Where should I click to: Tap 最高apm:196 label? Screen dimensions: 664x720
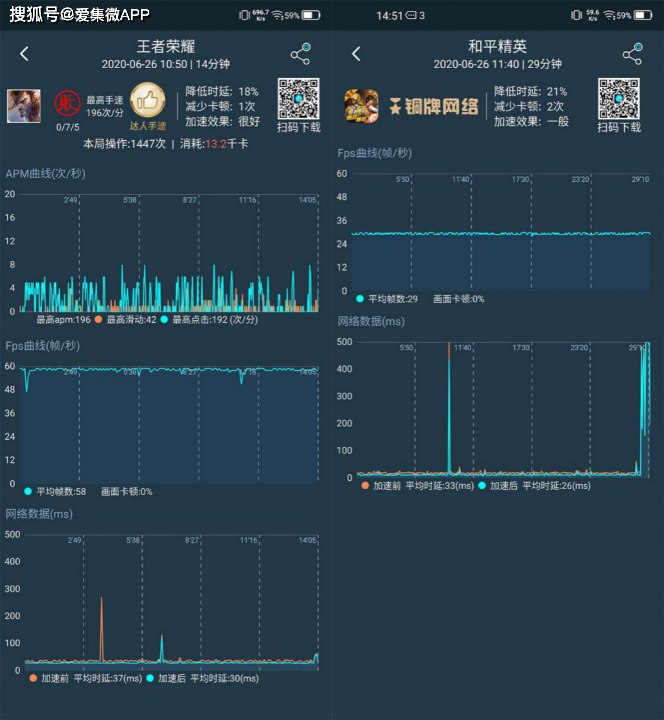(x=63, y=320)
